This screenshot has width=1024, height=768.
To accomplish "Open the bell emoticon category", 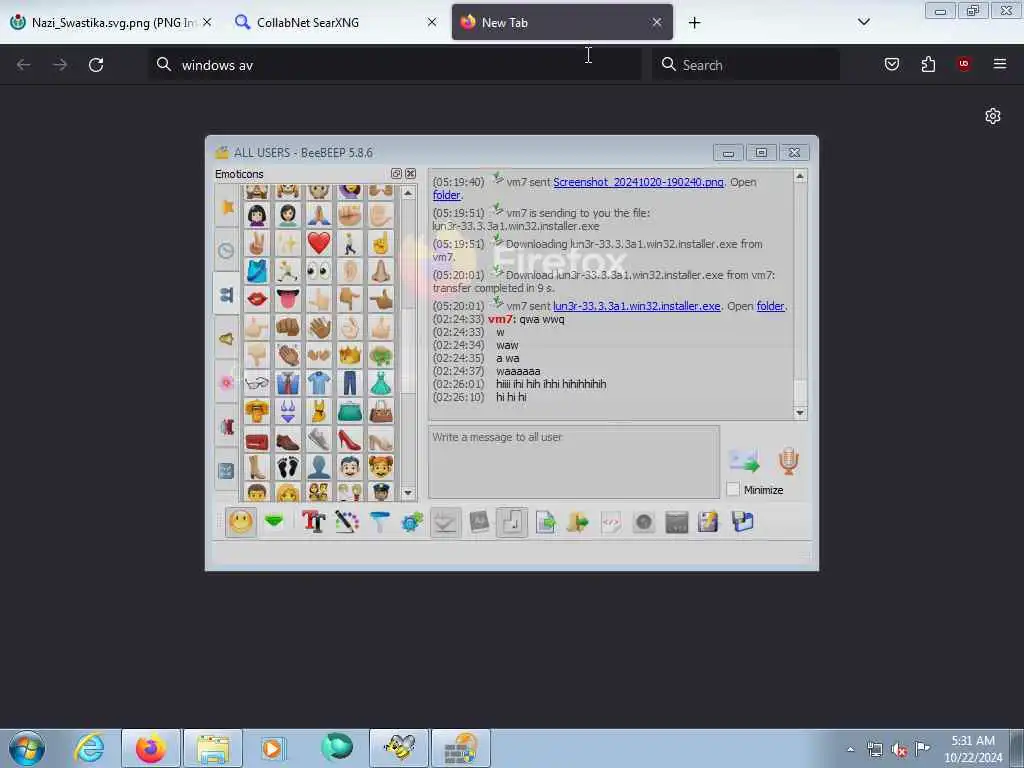I will [227, 338].
